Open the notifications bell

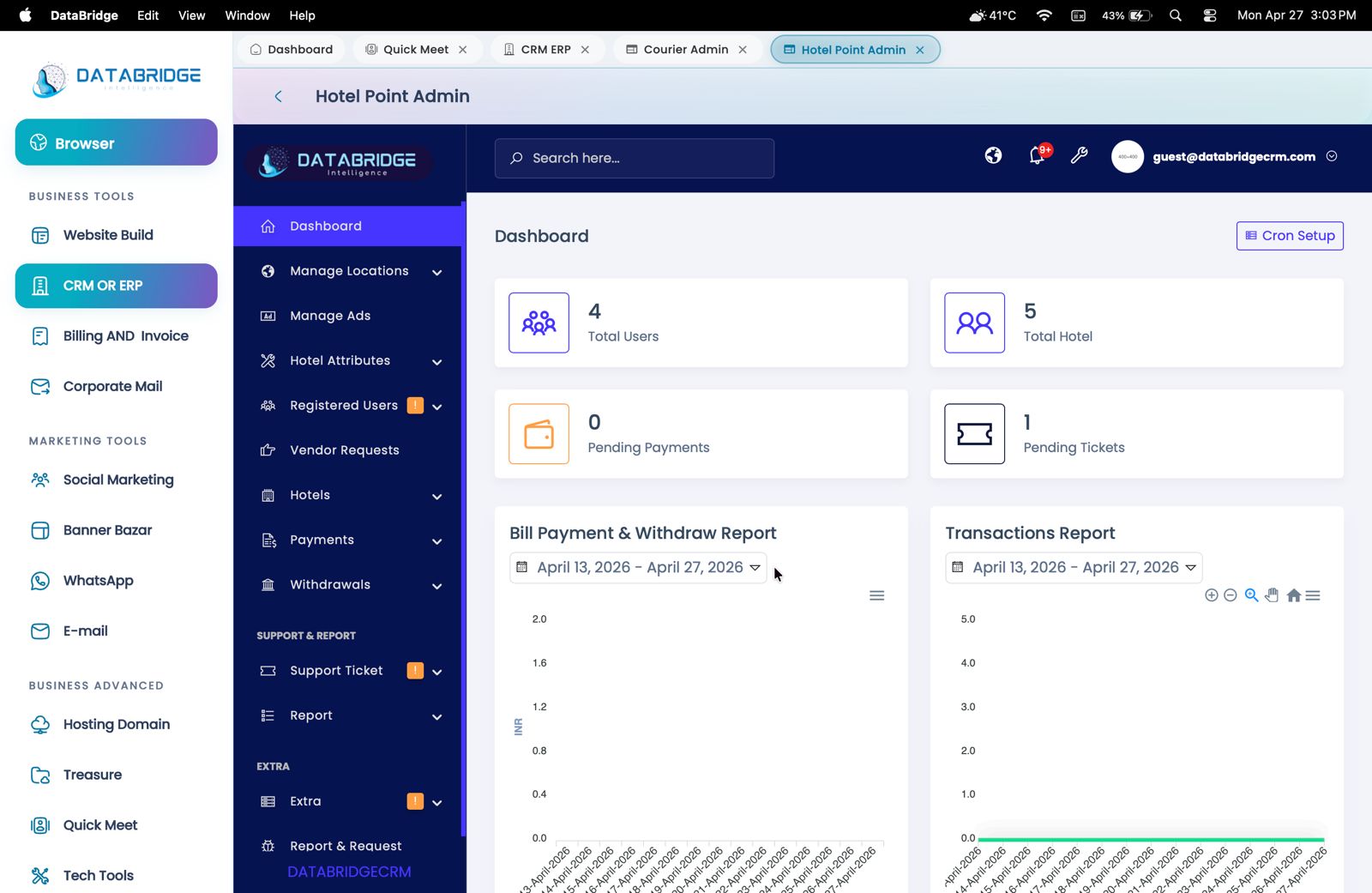[1038, 155]
